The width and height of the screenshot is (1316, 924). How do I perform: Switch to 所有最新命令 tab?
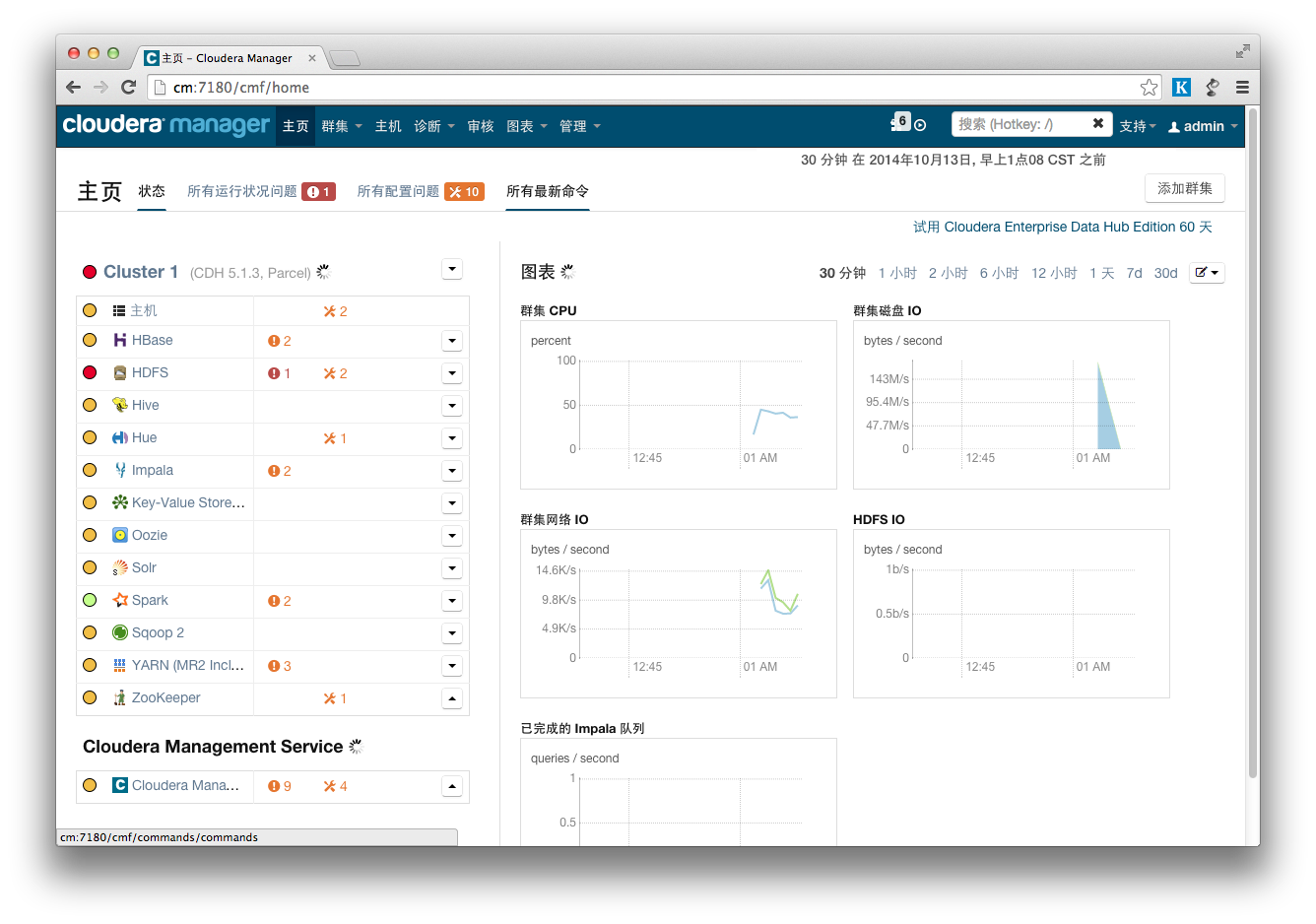click(547, 191)
